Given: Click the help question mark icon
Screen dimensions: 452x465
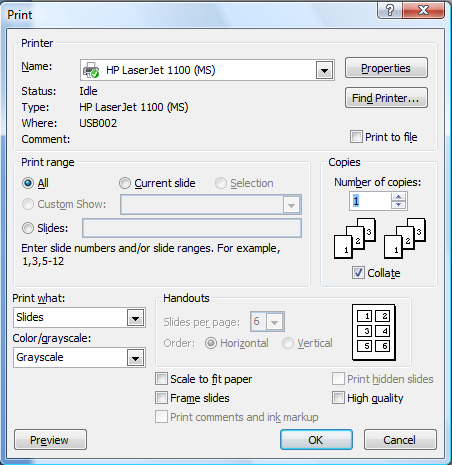Looking at the screenshot, I should point(390,10).
